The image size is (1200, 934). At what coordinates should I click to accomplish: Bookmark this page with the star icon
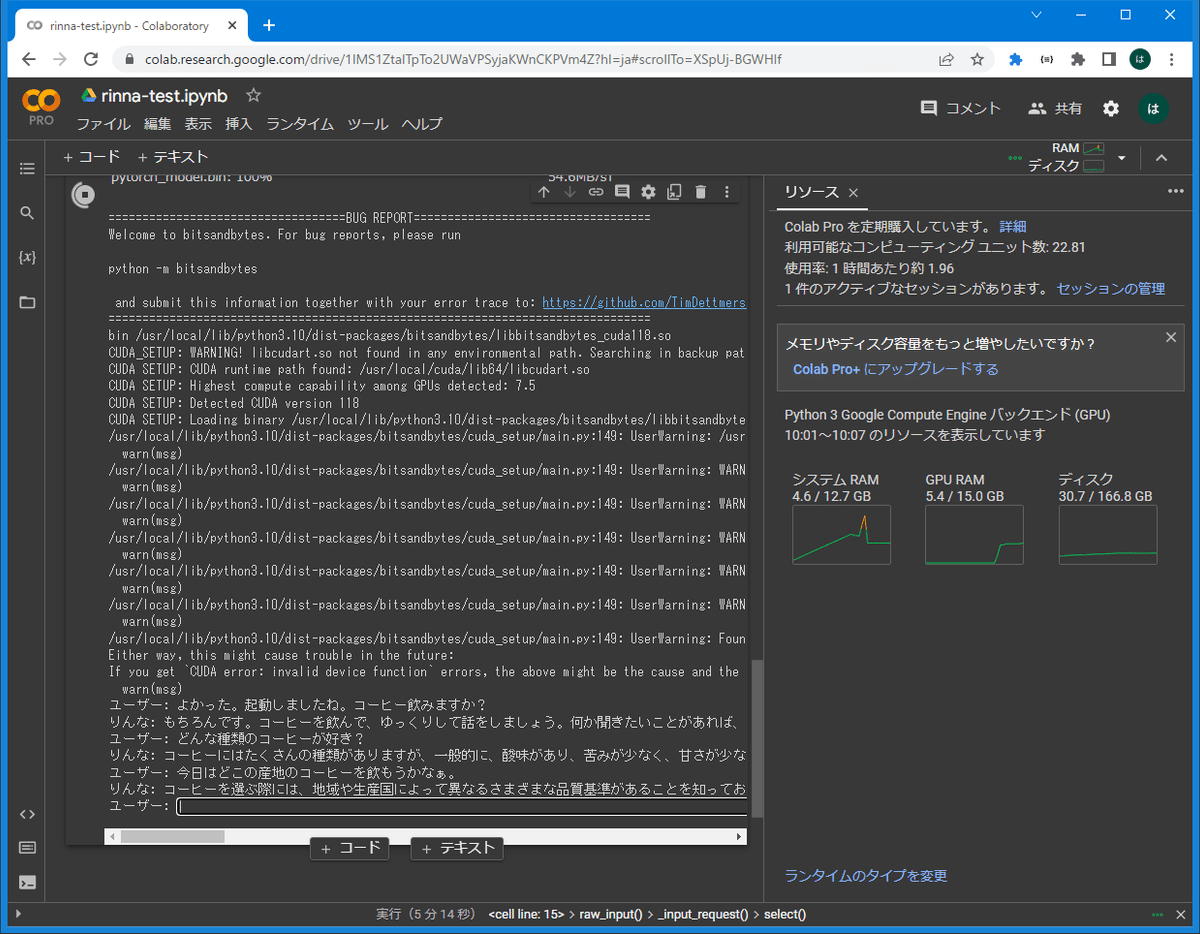[977, 59]
